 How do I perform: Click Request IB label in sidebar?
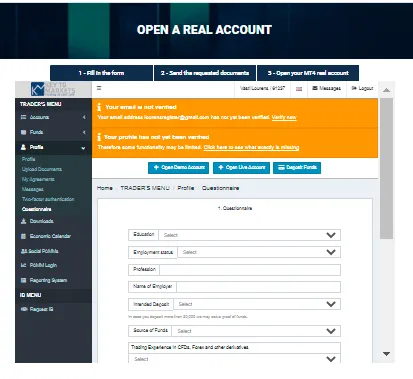(x=41, y=309)
